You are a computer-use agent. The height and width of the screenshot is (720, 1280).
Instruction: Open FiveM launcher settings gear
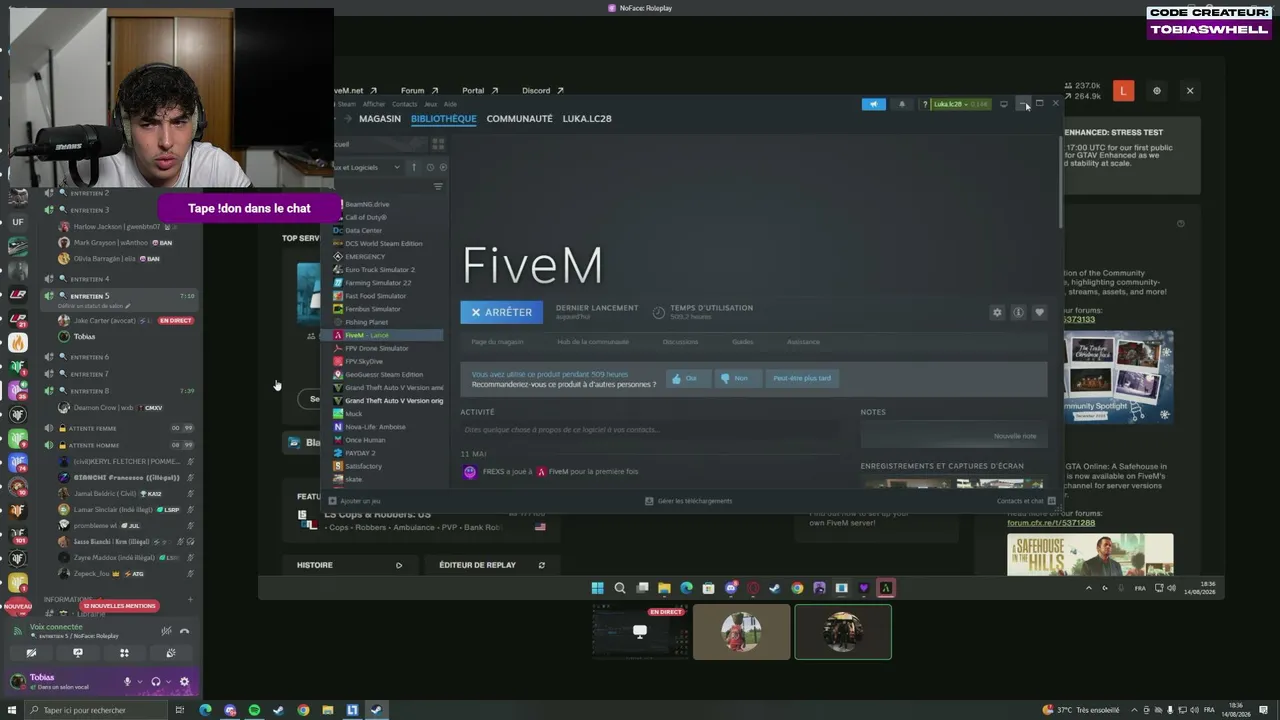(x=1156, y=91)
